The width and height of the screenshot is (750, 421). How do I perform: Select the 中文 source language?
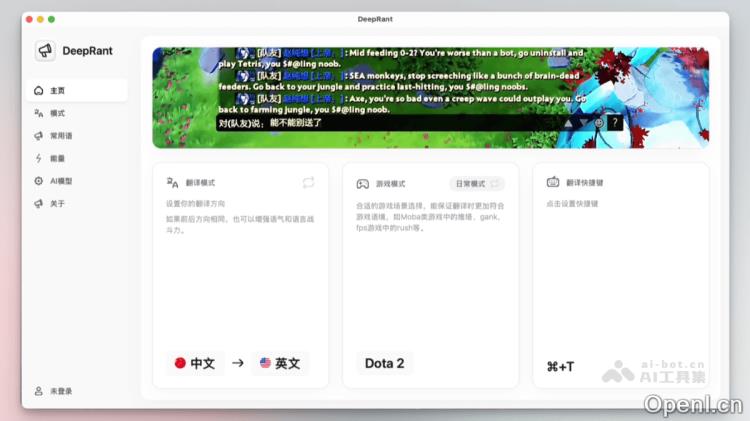[x=195, y=363]
